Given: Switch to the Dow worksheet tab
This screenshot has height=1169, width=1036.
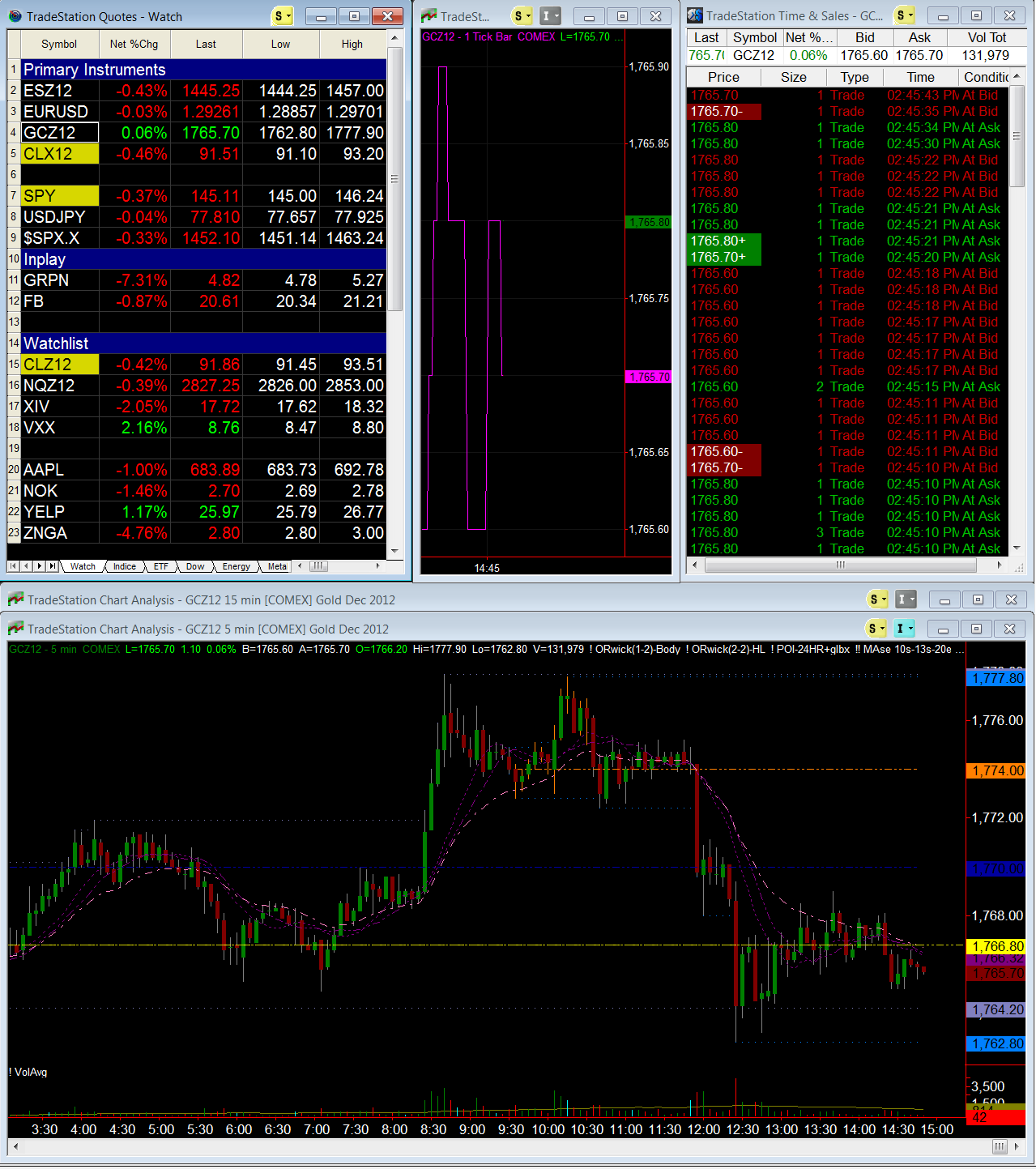Looking at the screenshot, I should (x=195, y=566).
